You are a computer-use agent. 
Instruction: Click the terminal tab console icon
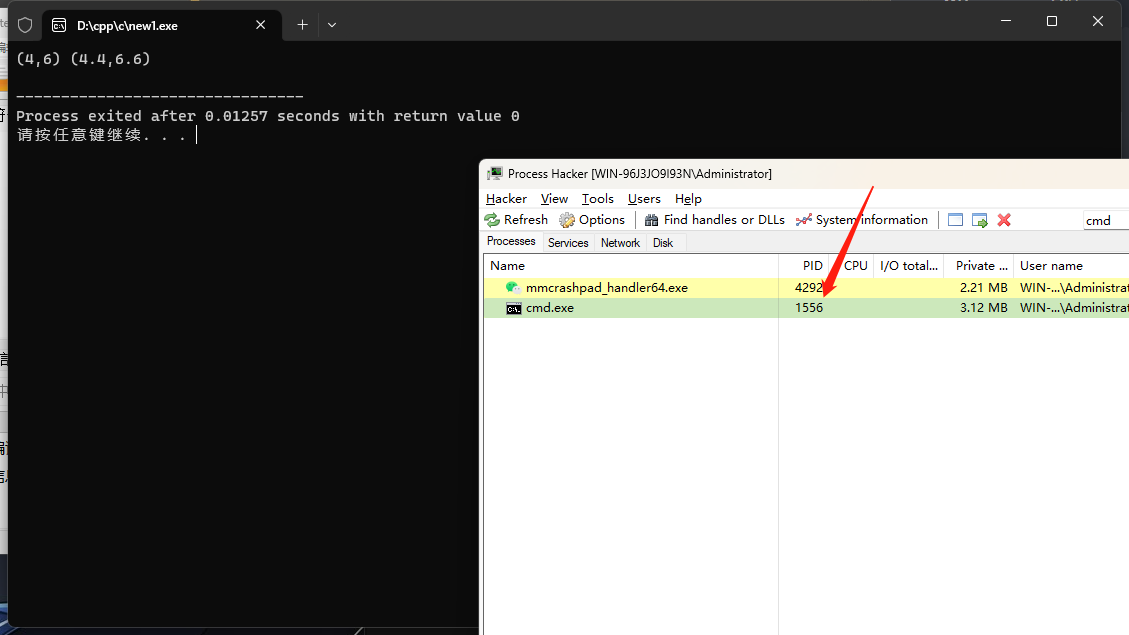coord(59,25)
